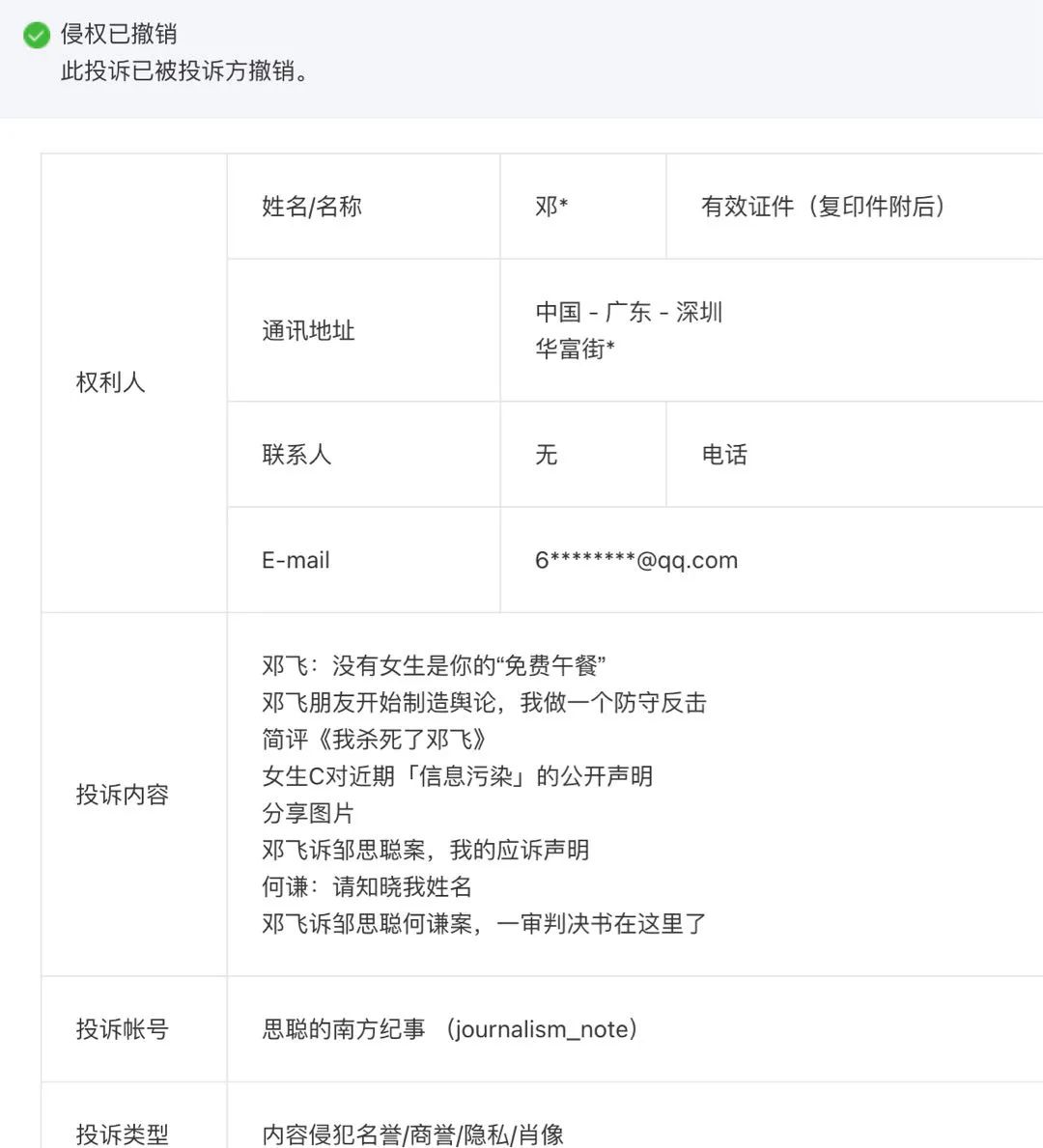Image resolution: width=1043 pixels, height=1148 pixels.
Task: Open article 邓飞：没有女生是你的"免费午餐"
Action: click(434, 665)
